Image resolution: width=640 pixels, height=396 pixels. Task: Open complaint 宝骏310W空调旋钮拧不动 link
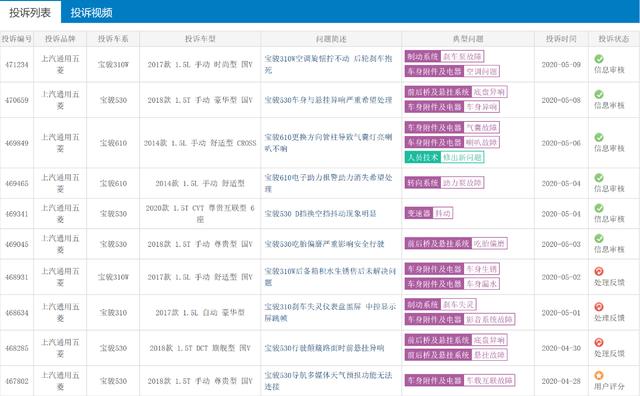[328, 65]
